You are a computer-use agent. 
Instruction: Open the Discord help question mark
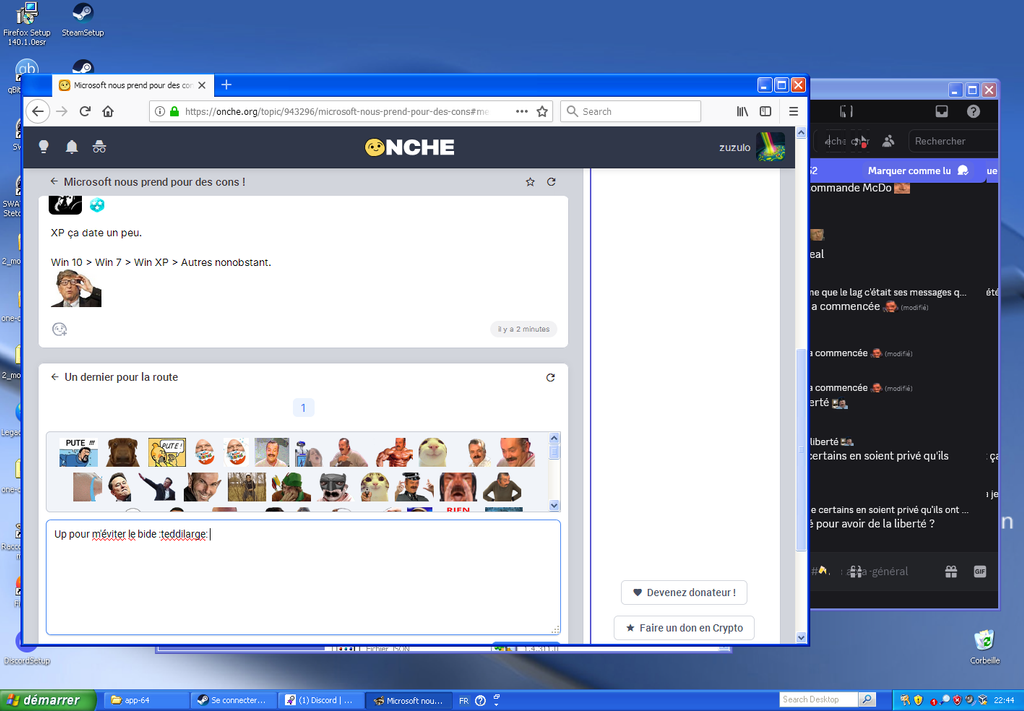coord(973,112)
